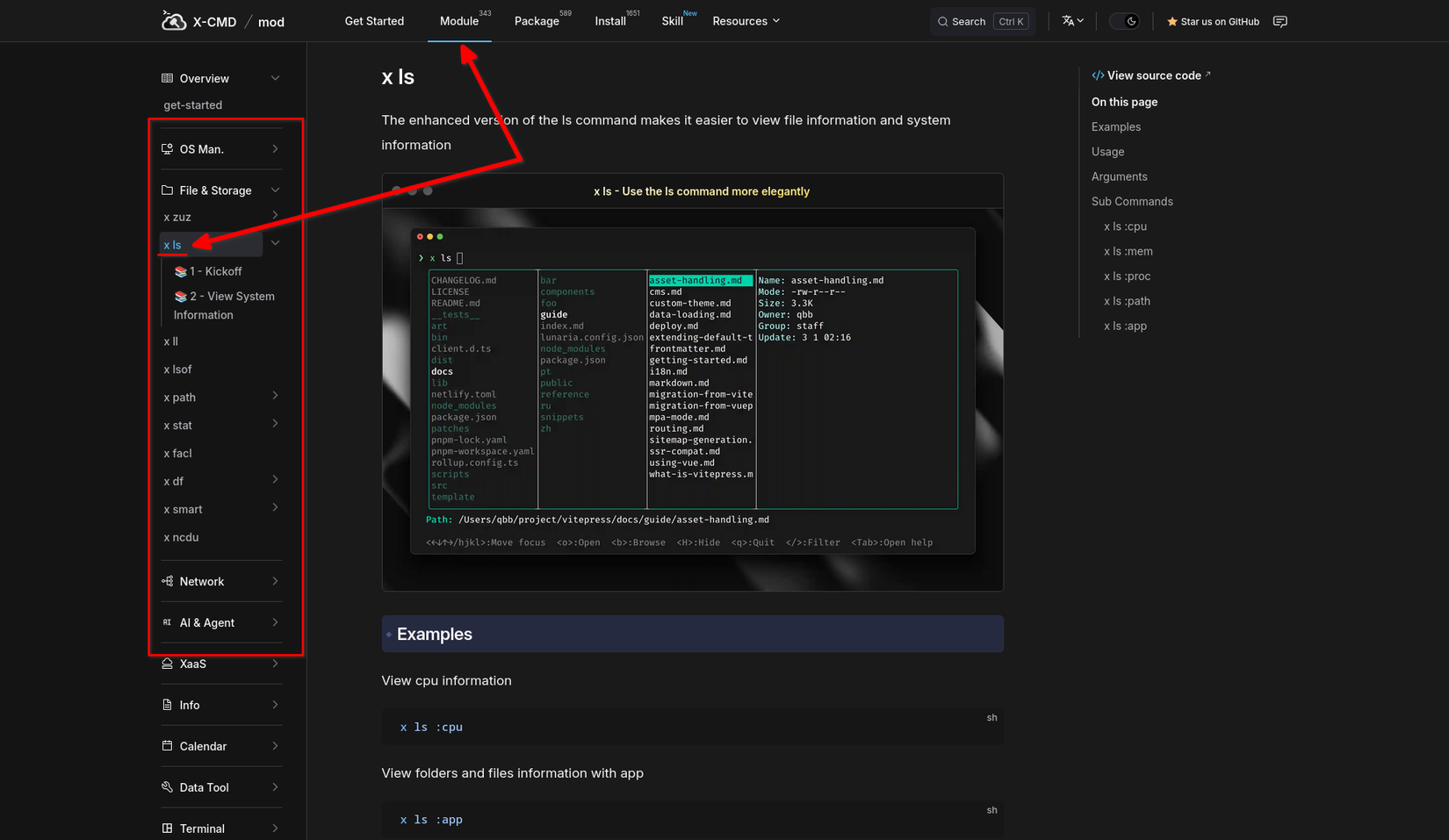Image resolution: width=1449 pixels, height=840 pixels.
Task: Select the Data Tool wrench icon
Action: click(x=166, y=786)
